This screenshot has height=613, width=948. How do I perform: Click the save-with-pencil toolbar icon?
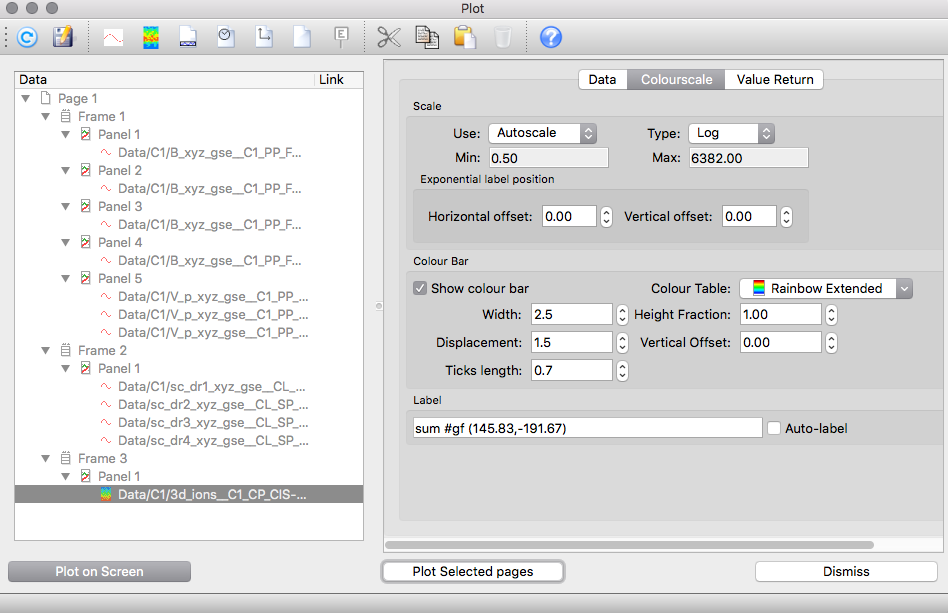pyautogui.click(x=63, y=38)
